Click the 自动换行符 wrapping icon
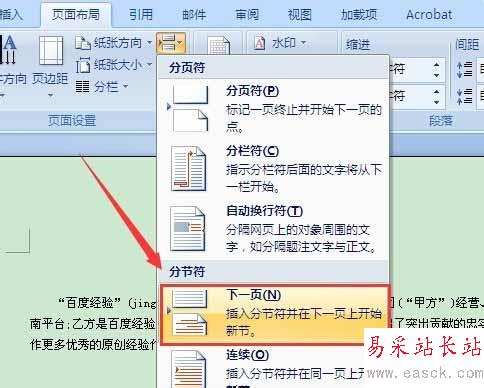 (x=187, y=229)
